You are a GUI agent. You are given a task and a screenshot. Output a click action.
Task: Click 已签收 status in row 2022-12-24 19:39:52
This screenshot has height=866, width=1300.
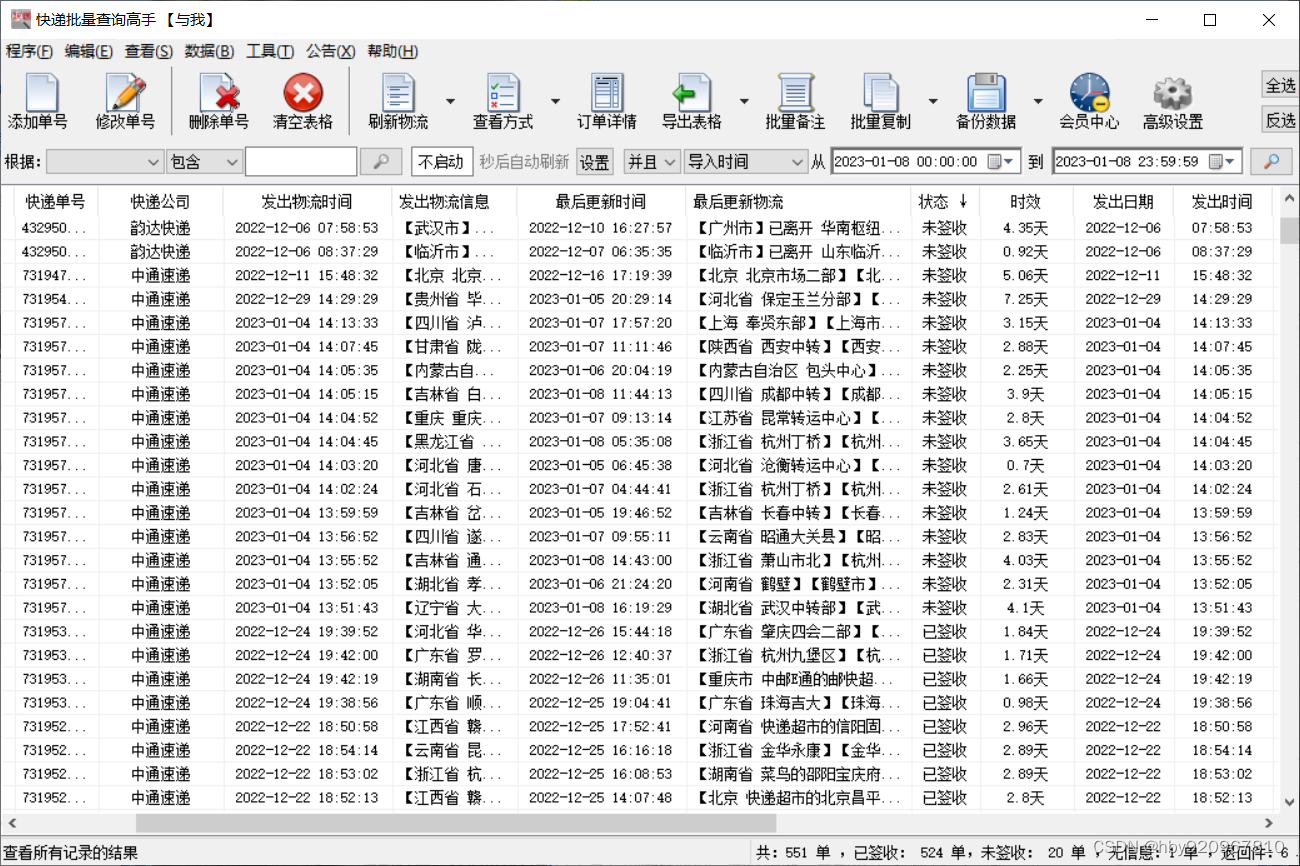coord(944,632)
